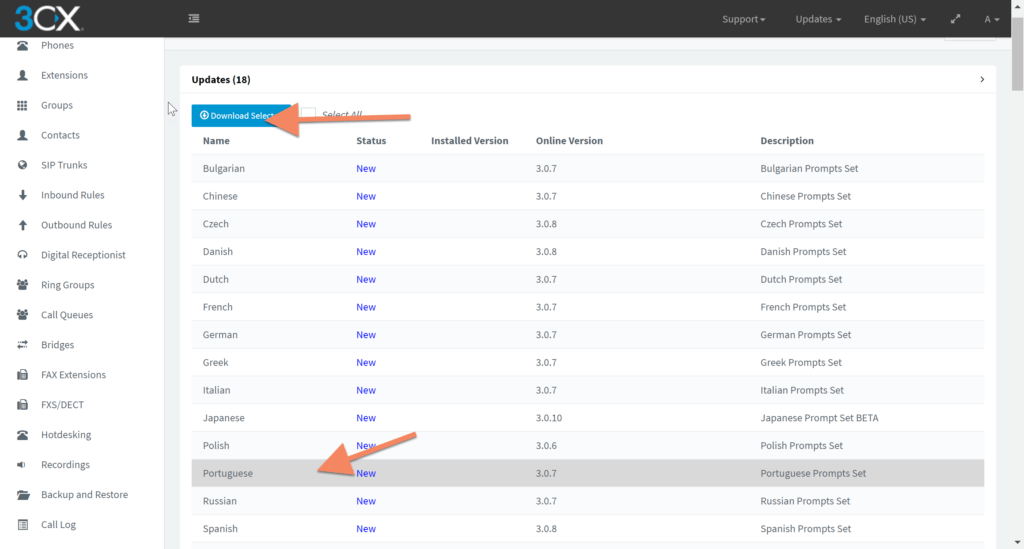Screen dimensions: 1024x549
Task: Select the Chinese row name
Action: coord(220,196)
